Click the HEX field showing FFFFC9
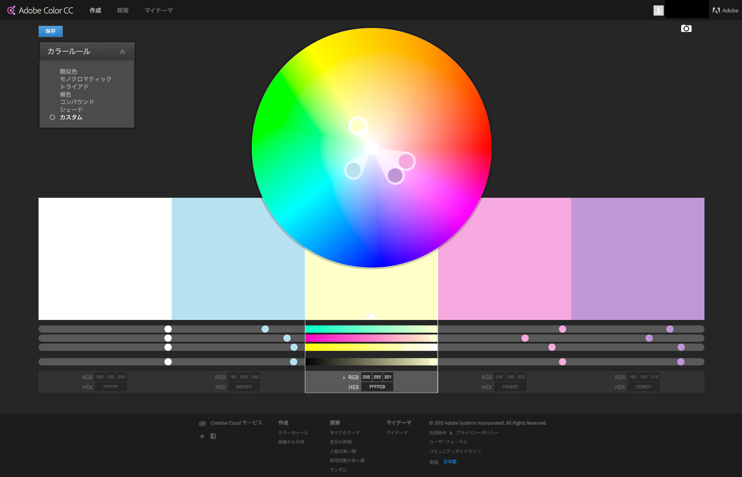This screenshot has height=477, width=742. [377, 387]
